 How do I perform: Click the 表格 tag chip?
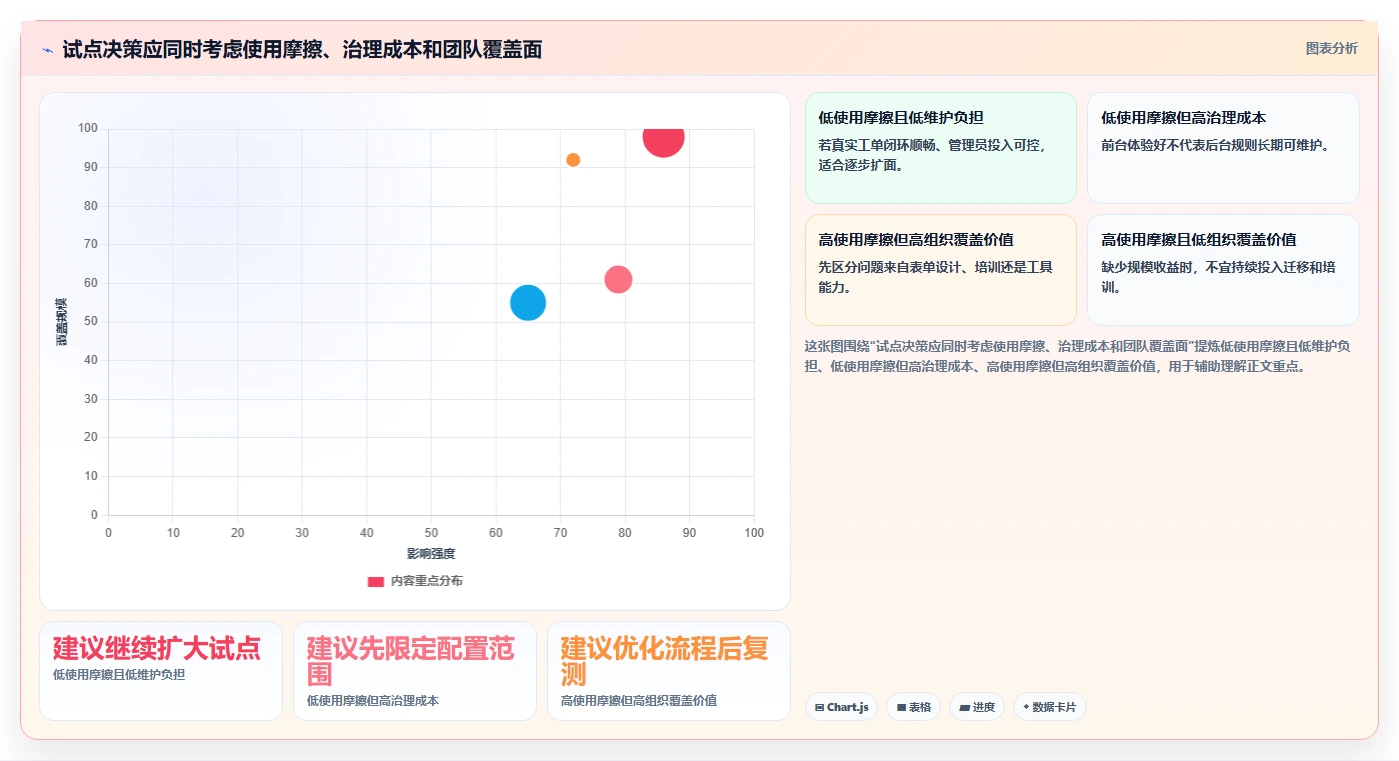click(x=913, y=707)
